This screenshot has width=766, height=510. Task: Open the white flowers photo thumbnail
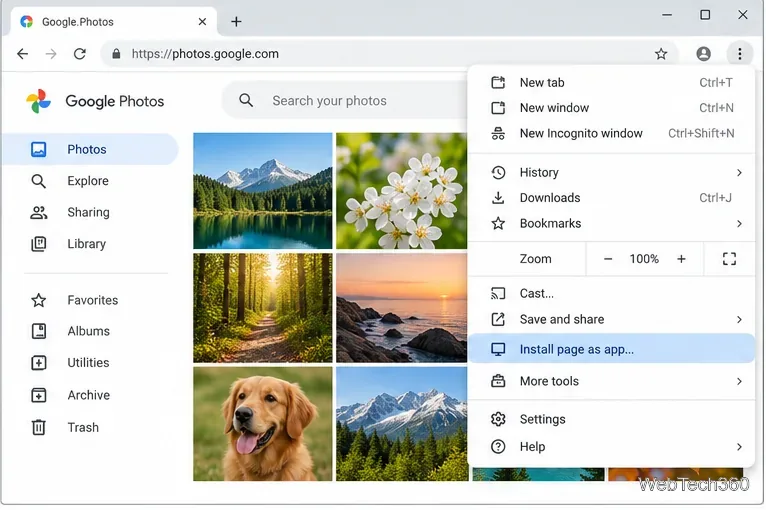[x=401, y=191]
